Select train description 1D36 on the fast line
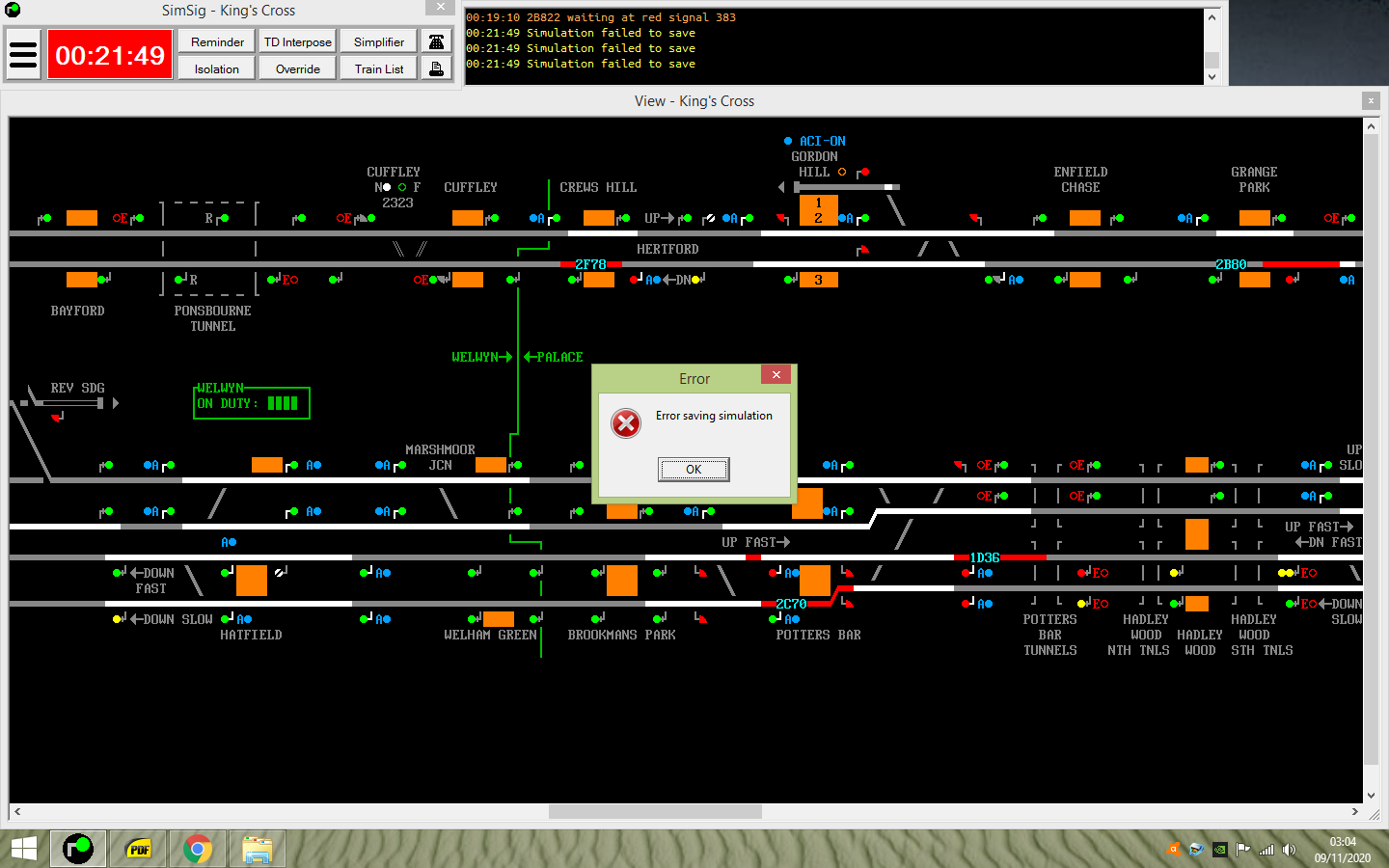Image resolution: width=1389 pixels, height=868 pixels. pos(985,557)
